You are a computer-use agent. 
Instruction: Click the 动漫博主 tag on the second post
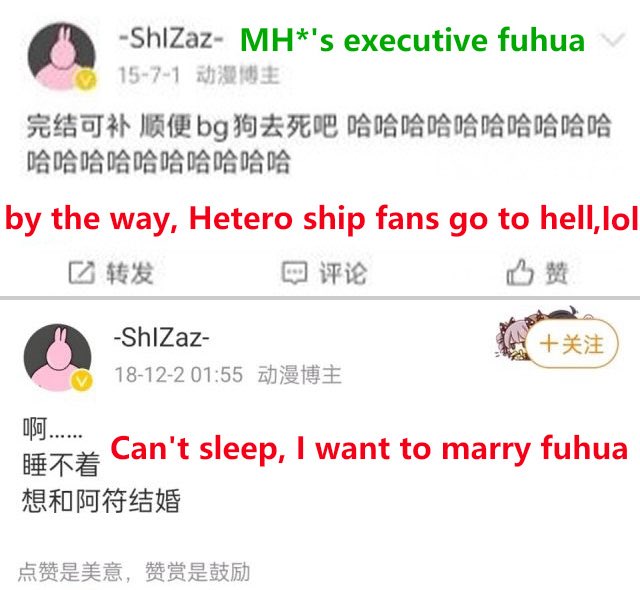tap(300, 375)
